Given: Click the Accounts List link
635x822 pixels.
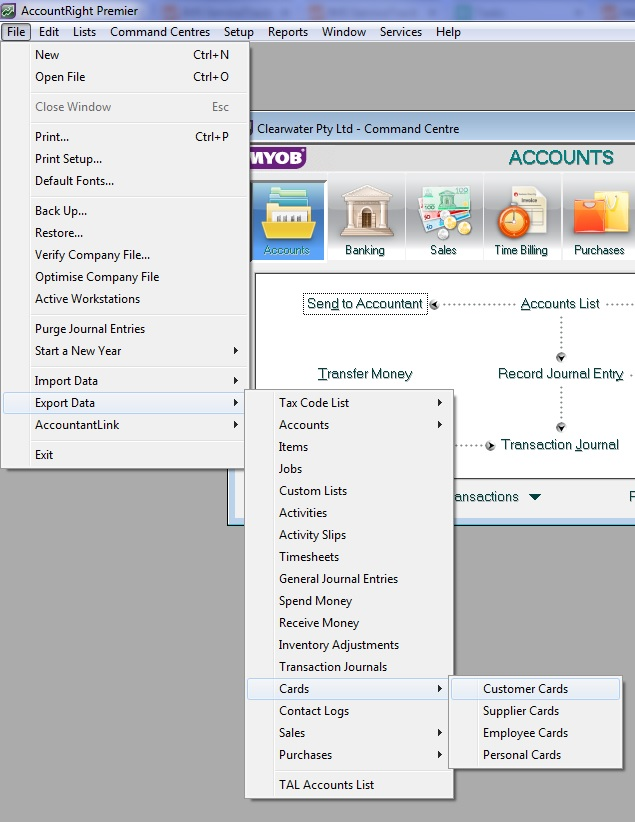Looking at the screenshot, I should (x=560, y=304).
